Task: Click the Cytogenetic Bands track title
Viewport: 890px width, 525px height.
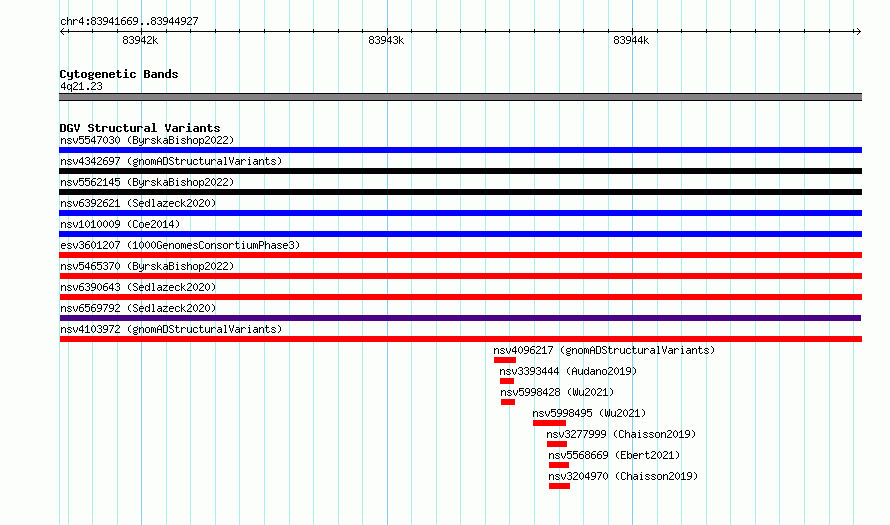Action: (x=119, y=74)
